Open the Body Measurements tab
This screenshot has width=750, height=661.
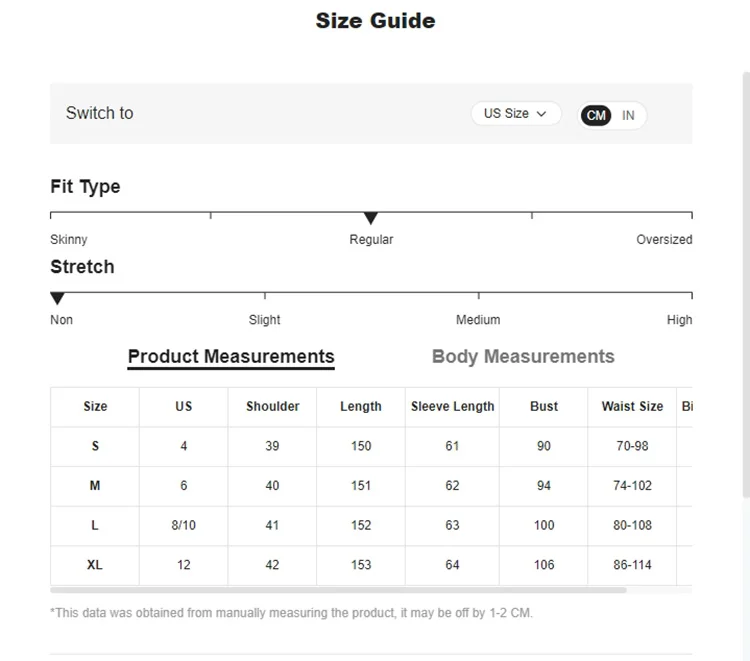[x=523, y=356]
